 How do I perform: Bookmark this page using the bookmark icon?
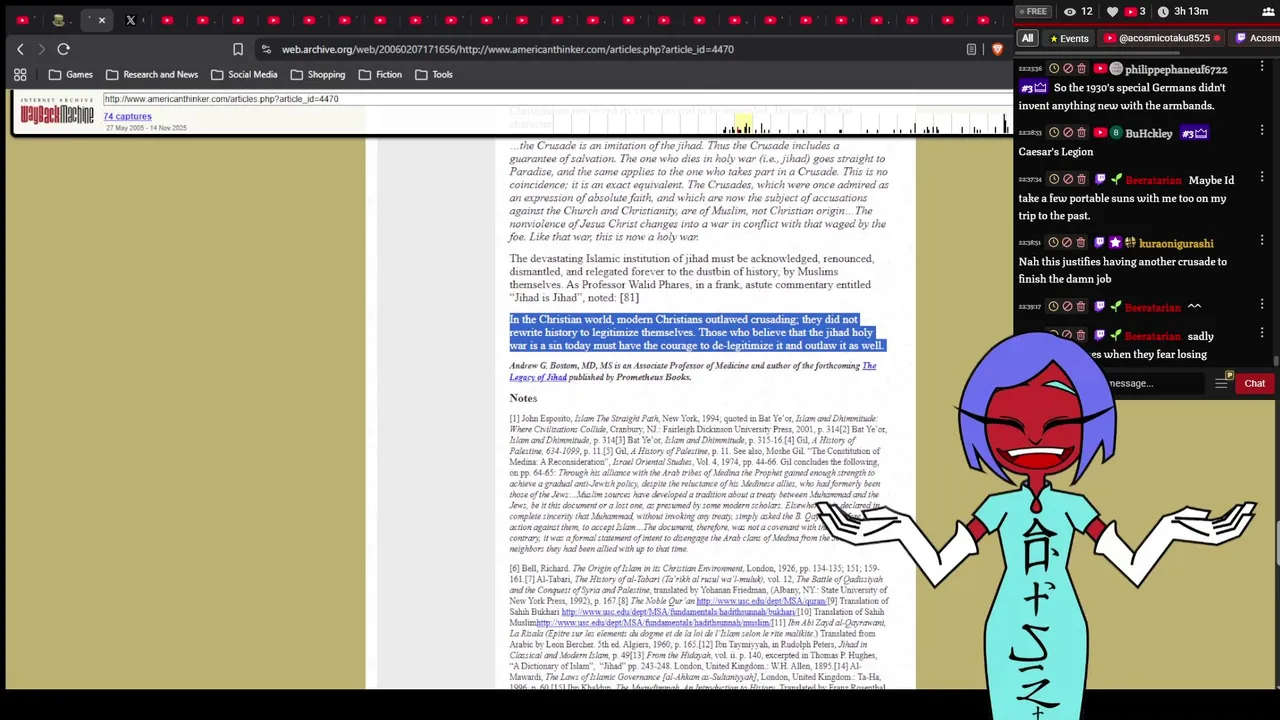238,49
